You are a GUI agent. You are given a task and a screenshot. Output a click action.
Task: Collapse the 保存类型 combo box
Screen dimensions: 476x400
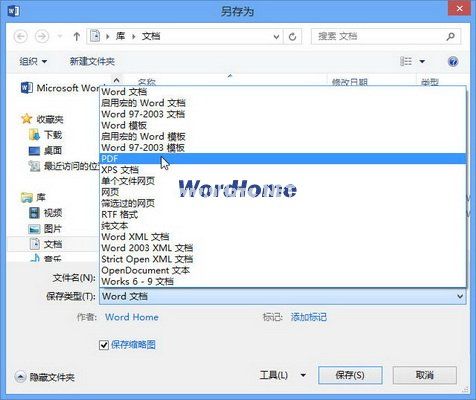pos(460,296)
